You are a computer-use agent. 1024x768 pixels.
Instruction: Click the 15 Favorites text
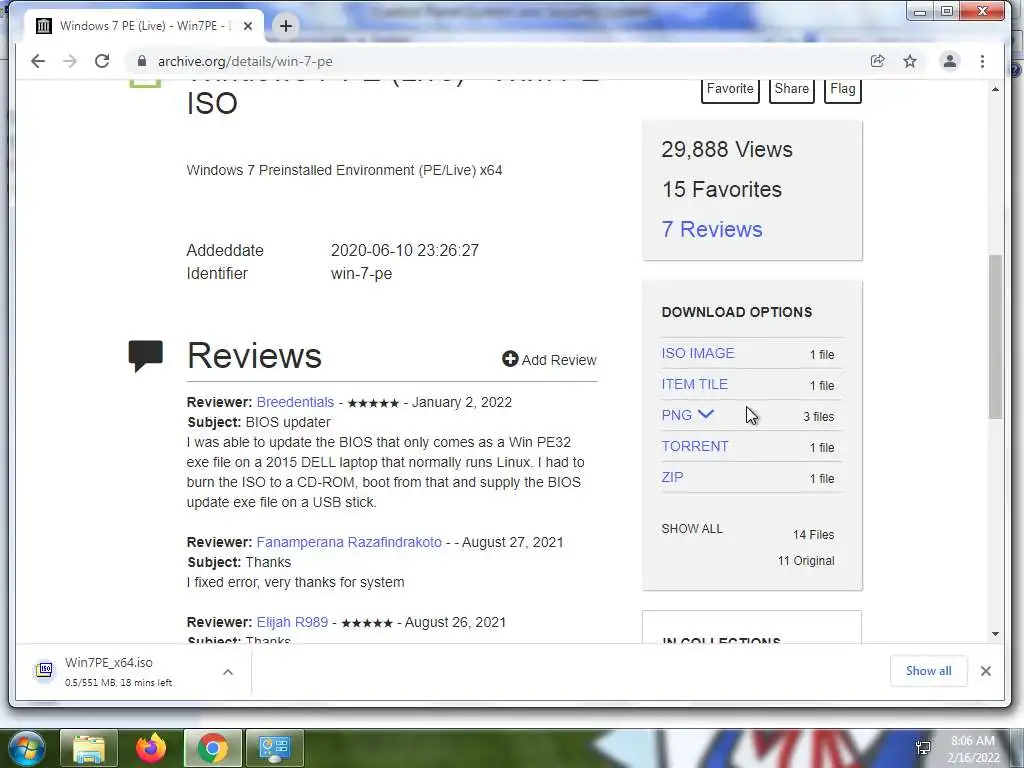pyautogui.click(x=722, y=189)
